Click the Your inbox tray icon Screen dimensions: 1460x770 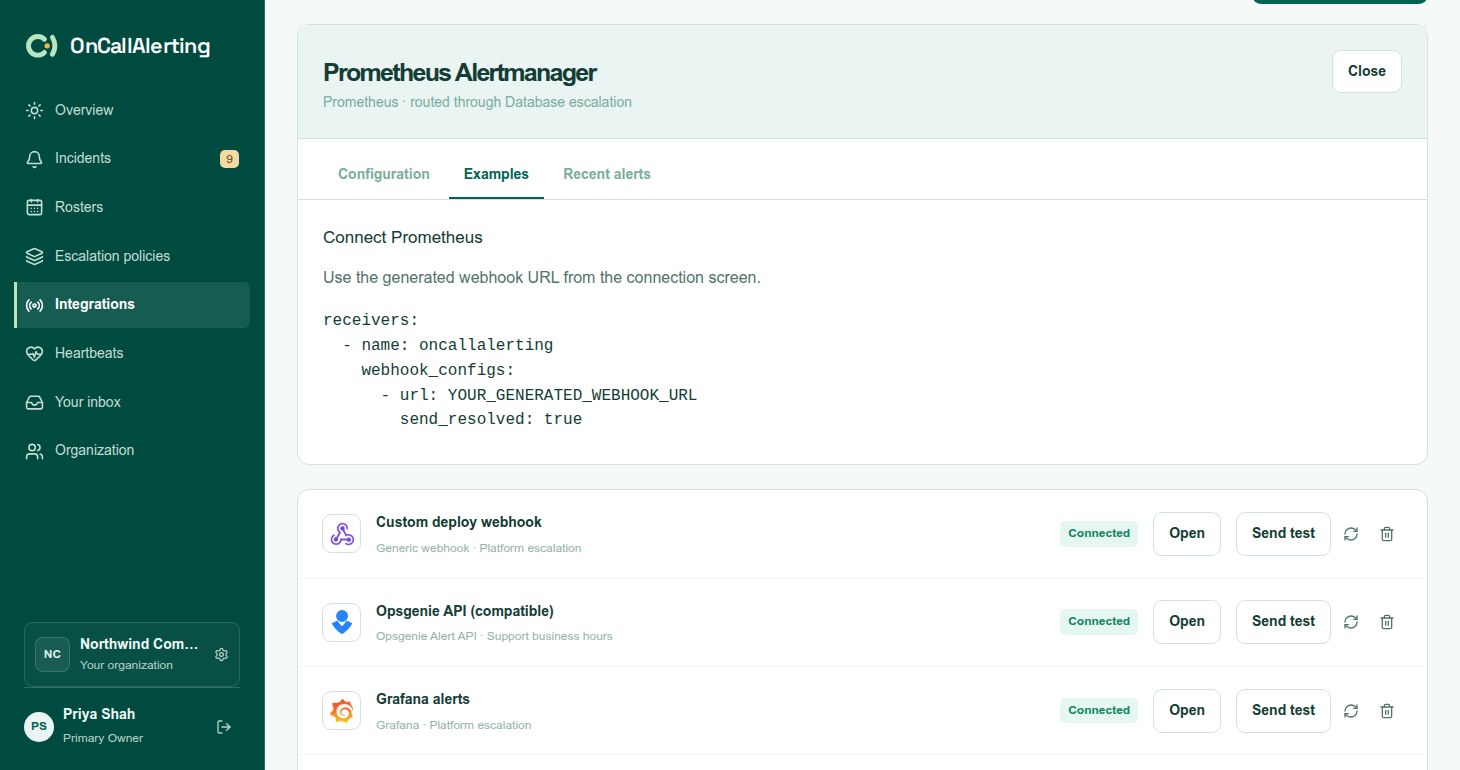coord(35,402)
